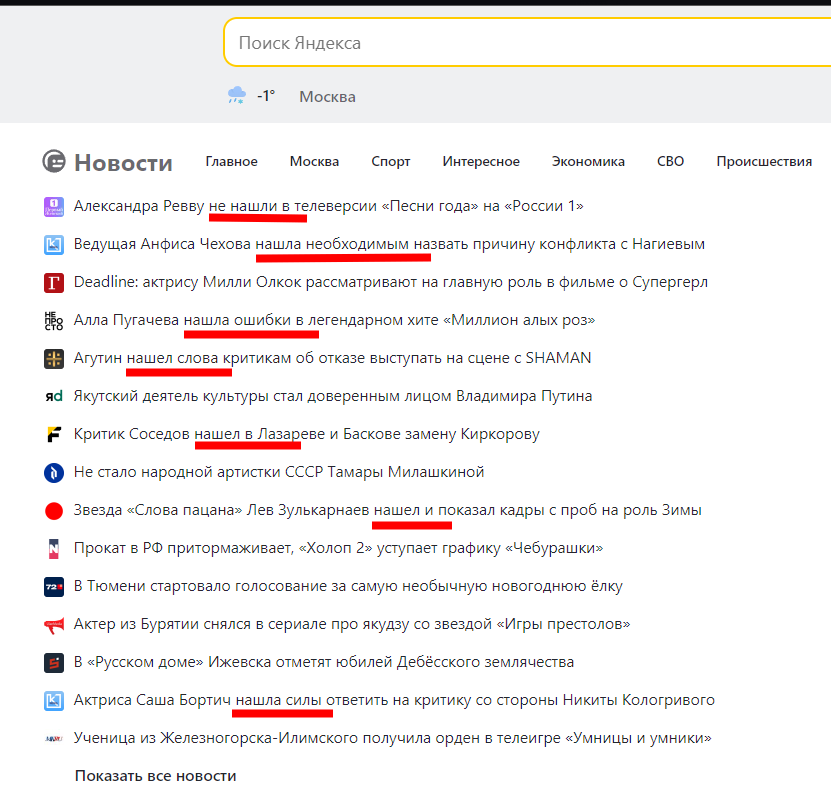Click source icon beside Анфиса Чехова headline

[54, 244]
